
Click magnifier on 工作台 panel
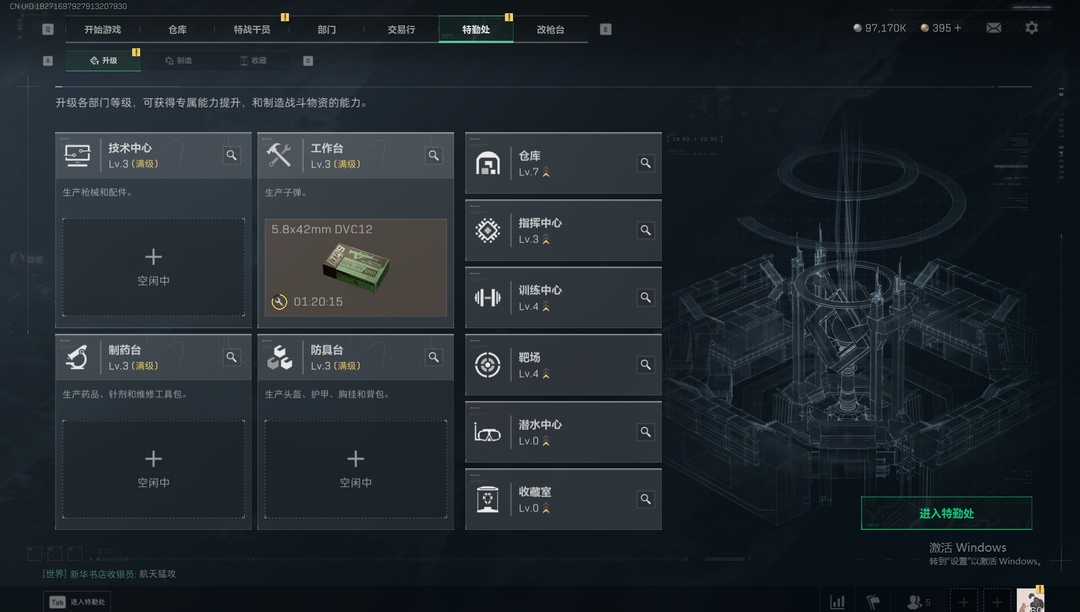434,156
